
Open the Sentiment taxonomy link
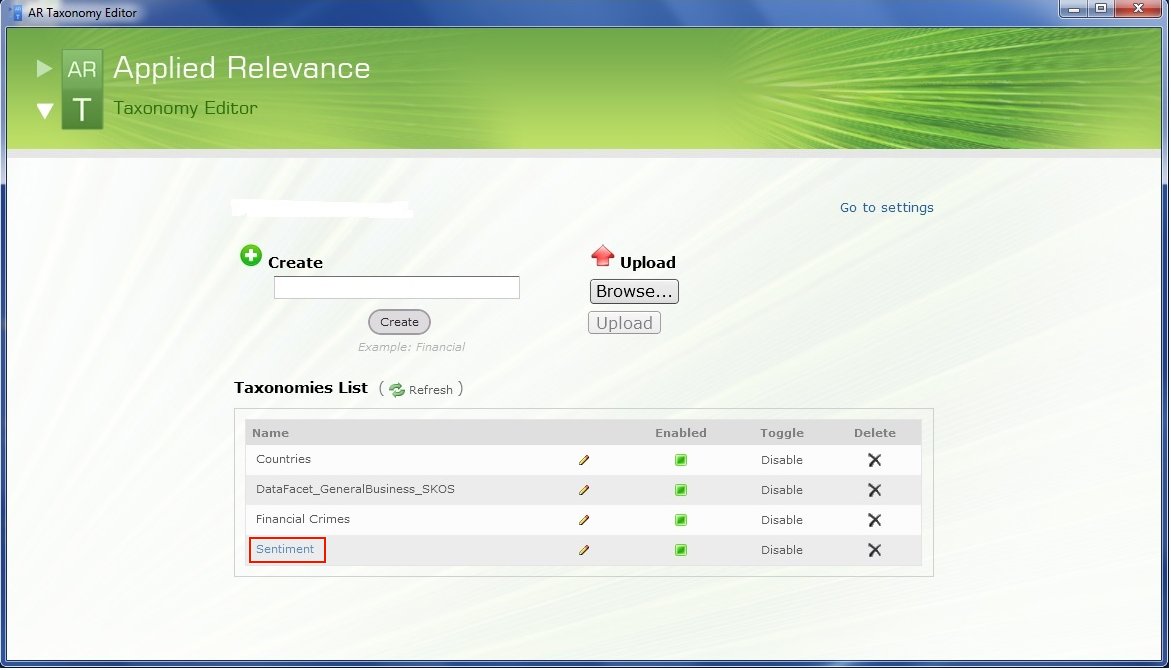point(285,549)
